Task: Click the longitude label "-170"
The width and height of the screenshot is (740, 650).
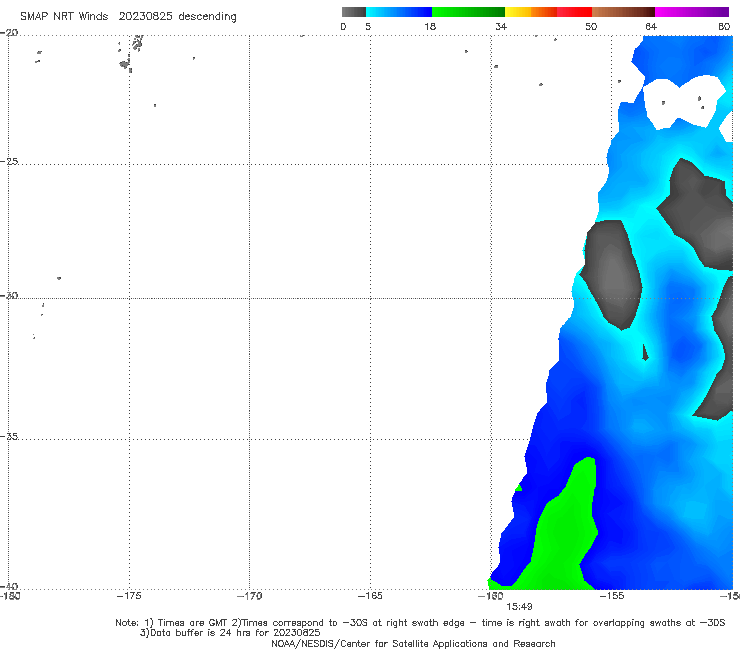Action: [249, 596]
